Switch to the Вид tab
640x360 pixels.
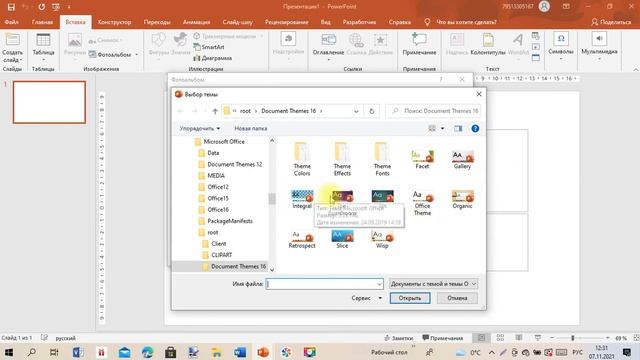click(x=325, y=22)
